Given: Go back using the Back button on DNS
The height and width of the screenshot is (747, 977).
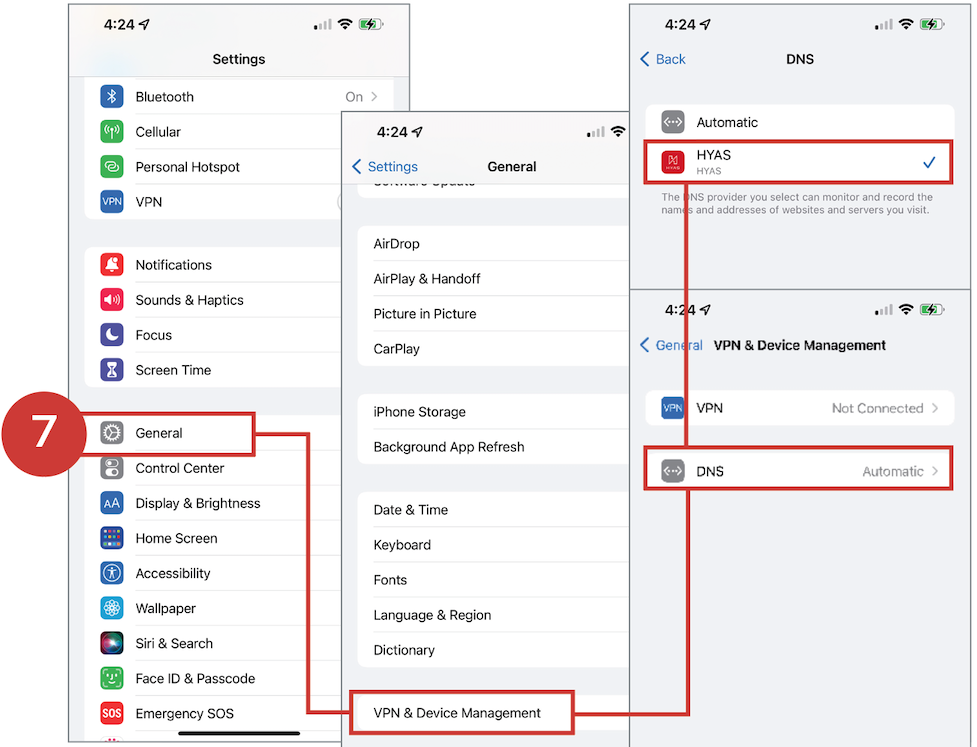Looking at the screenshot, I should pos(663,59).
